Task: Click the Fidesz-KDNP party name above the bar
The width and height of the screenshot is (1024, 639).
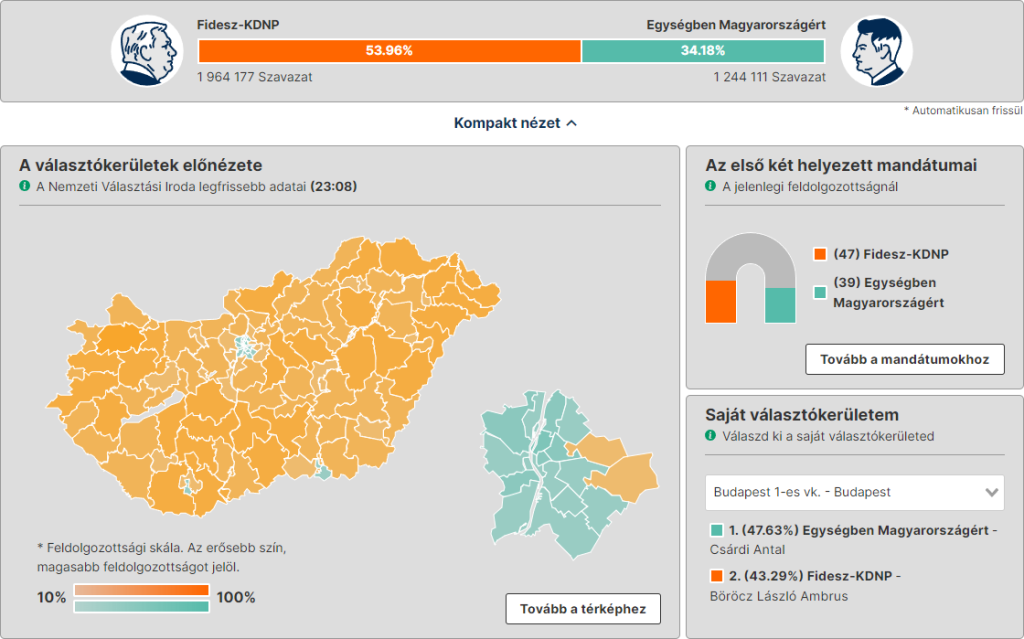Action: pos(238,25)
